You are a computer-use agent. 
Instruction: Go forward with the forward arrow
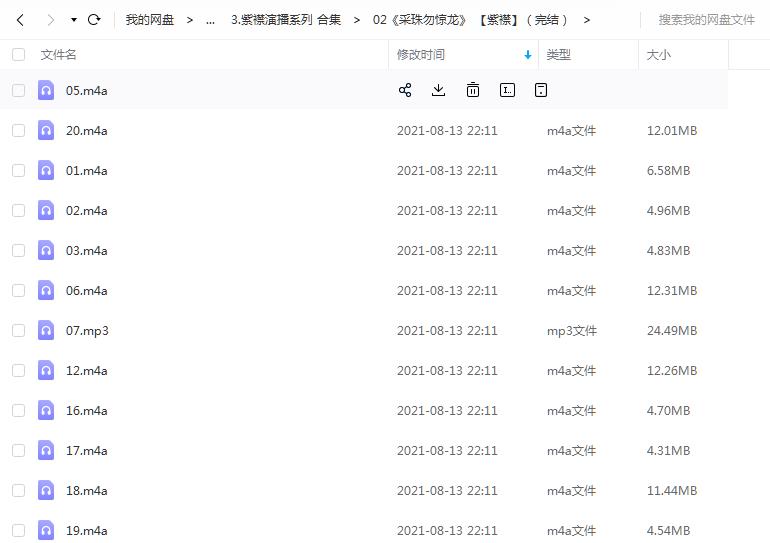[x=50, y=20]
